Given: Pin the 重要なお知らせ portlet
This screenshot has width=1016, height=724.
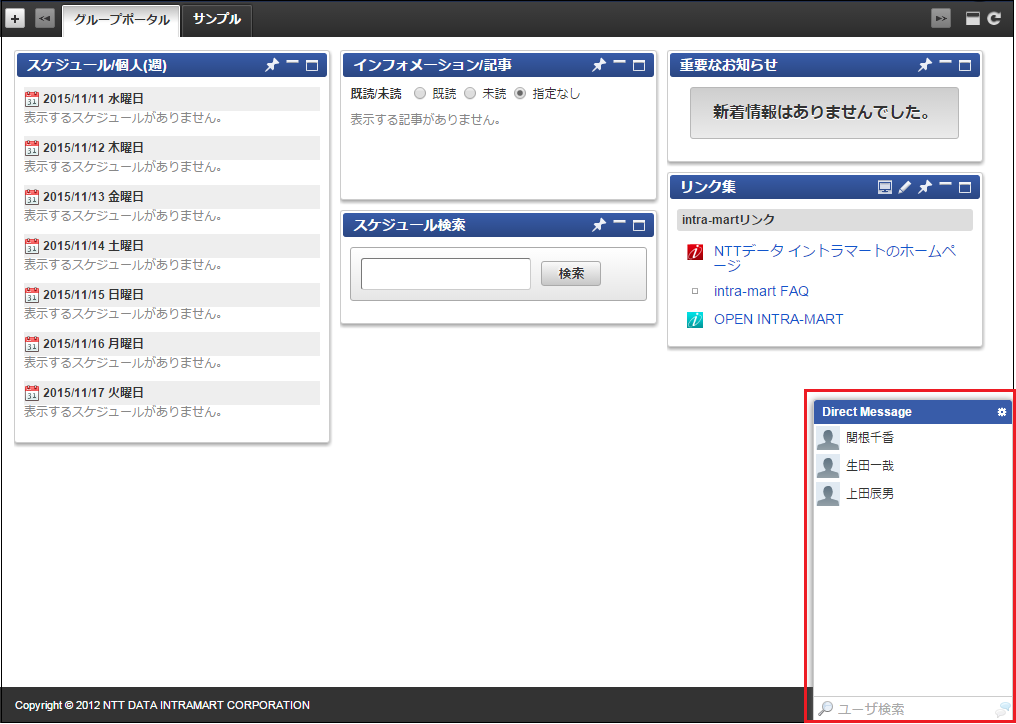Looking at the screenshot, I should (925, 64).
